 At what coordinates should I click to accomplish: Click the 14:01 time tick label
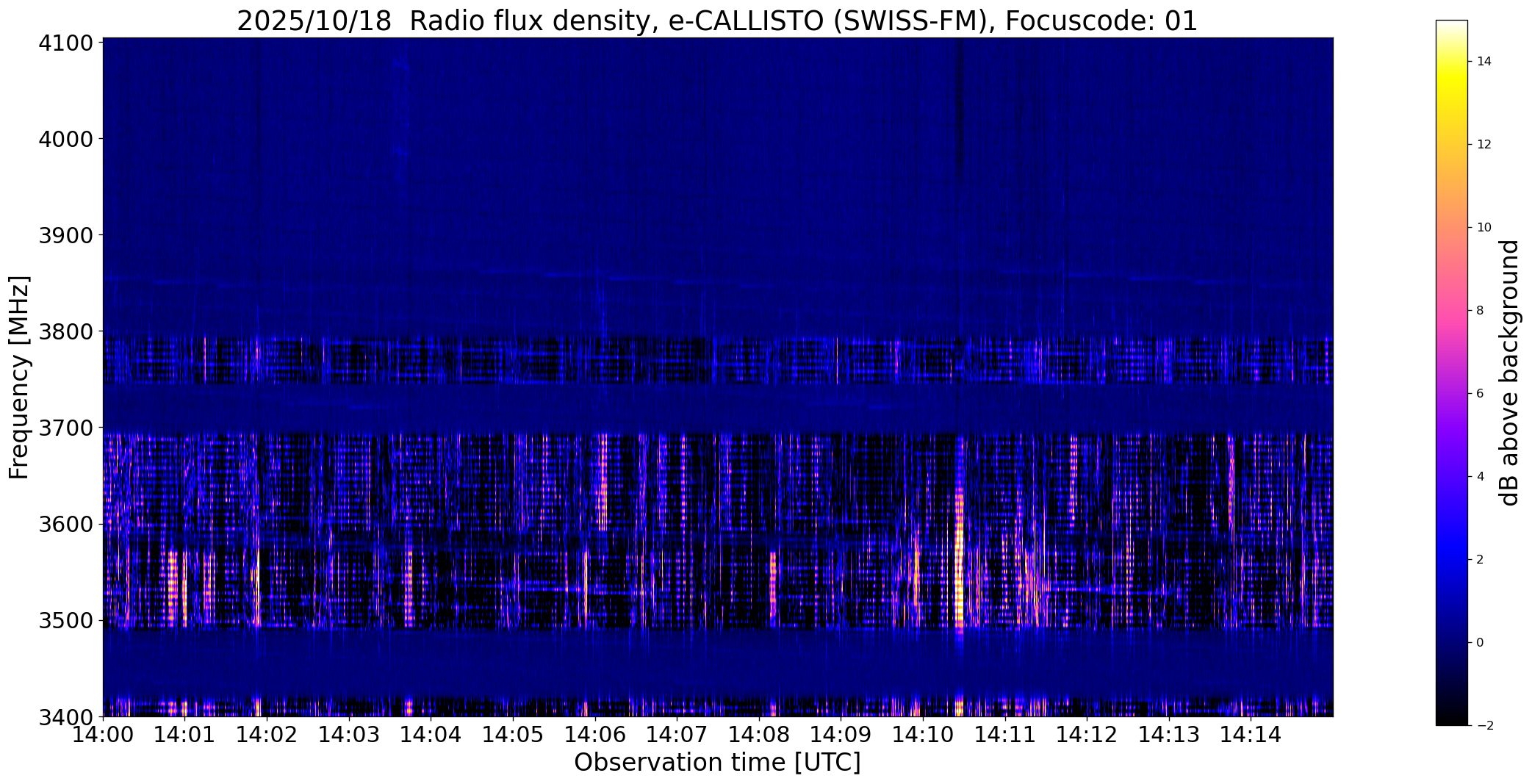coord(185,734)
